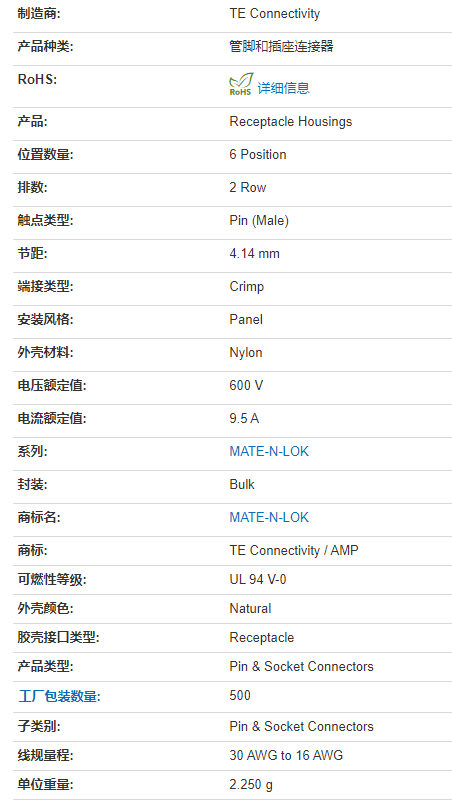The image size is (452, 800).
Task: Click the Crimp termination value
Action: (246, 287)
